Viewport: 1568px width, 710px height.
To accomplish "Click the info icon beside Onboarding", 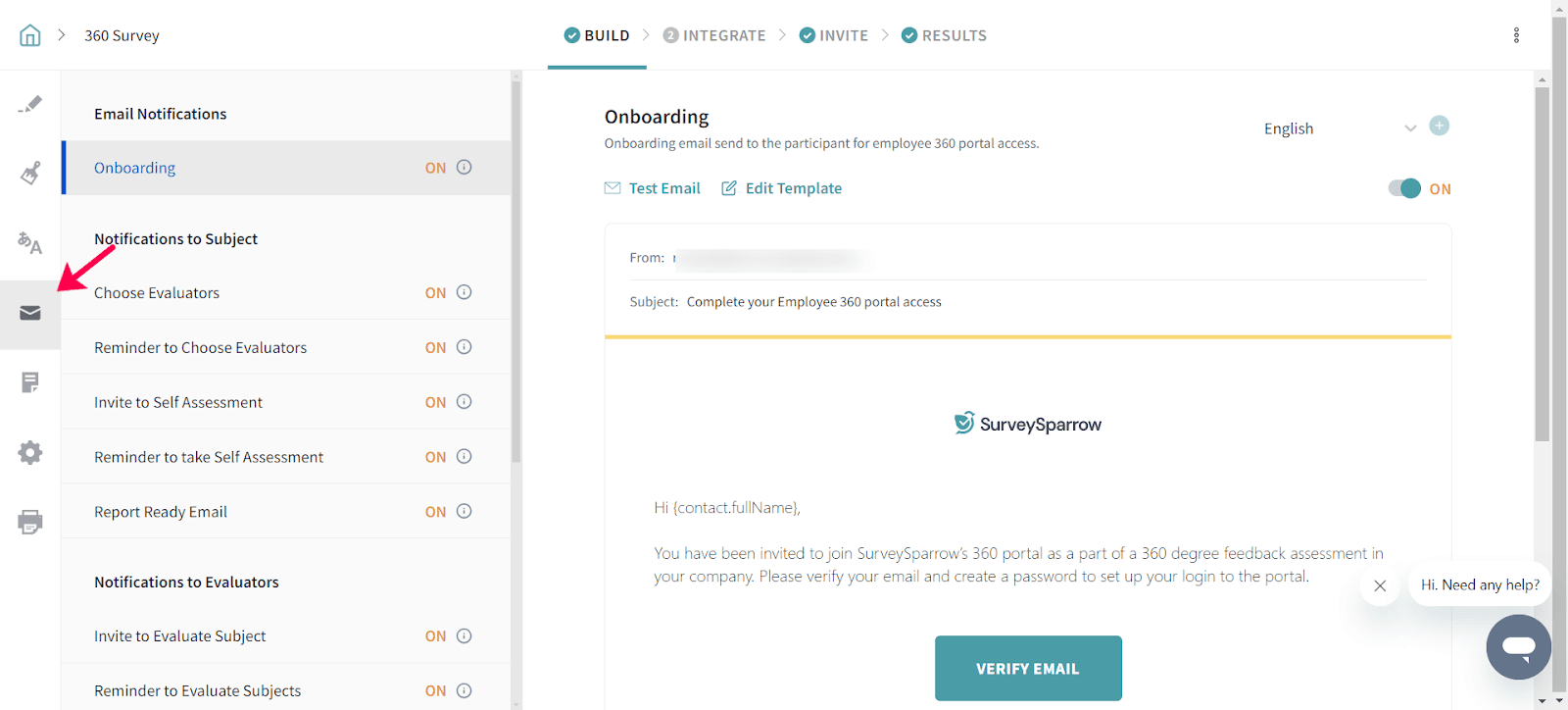I will click(x=465, y=168).
